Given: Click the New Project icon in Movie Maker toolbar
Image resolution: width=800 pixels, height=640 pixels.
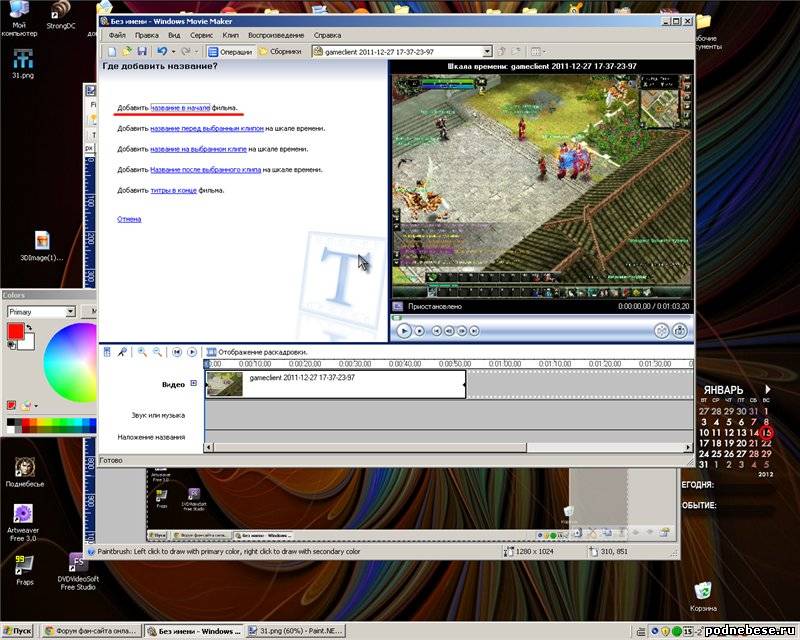Looking at the screenshot, I should (112, 52).
